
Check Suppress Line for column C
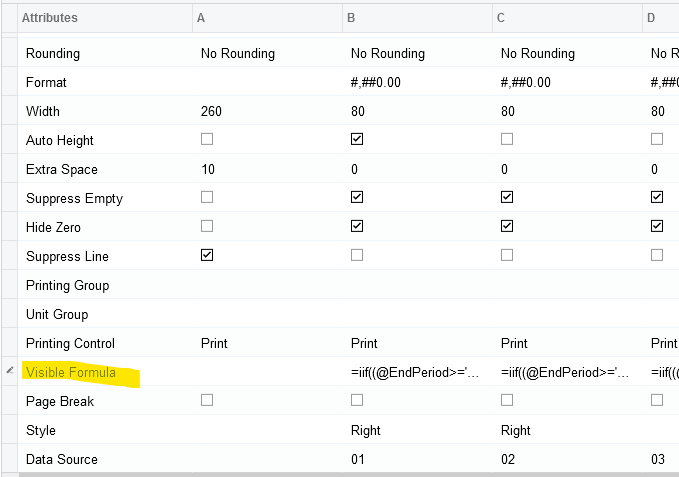click(x=507, y=255)
